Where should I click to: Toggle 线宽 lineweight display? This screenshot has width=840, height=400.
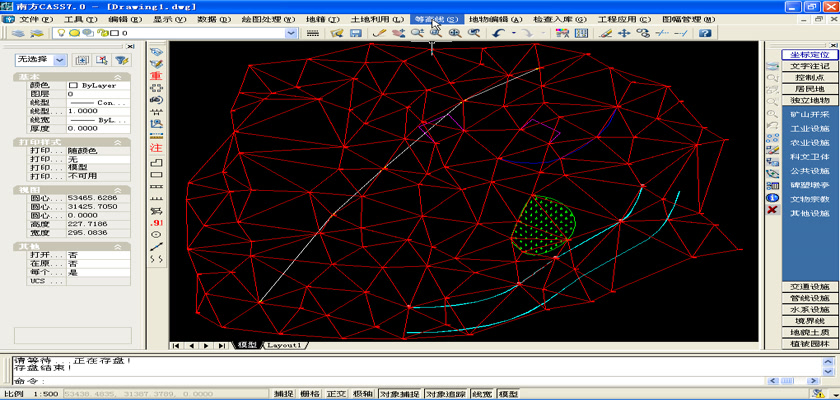(482, 394)
